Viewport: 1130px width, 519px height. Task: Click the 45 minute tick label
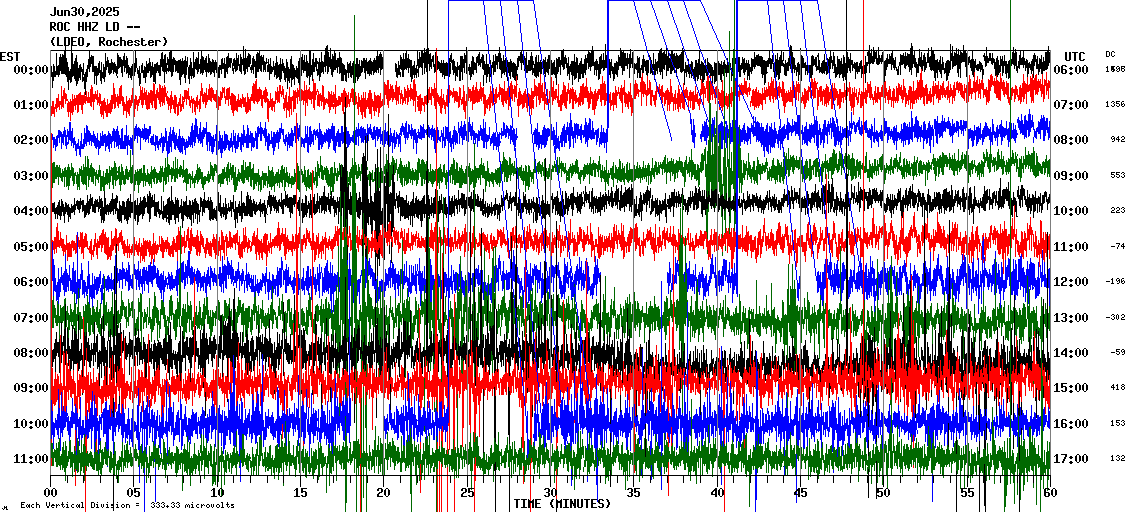[x=799, y=493]
